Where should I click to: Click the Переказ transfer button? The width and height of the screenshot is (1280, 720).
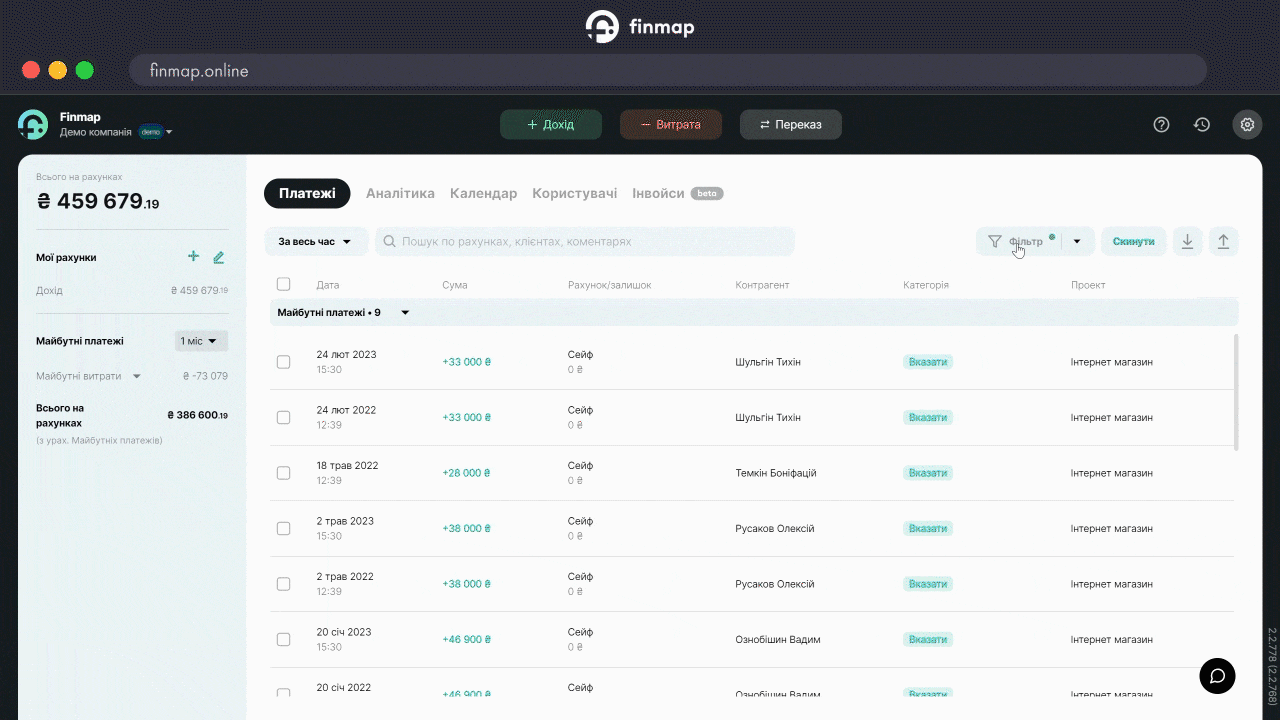(791, 125)
